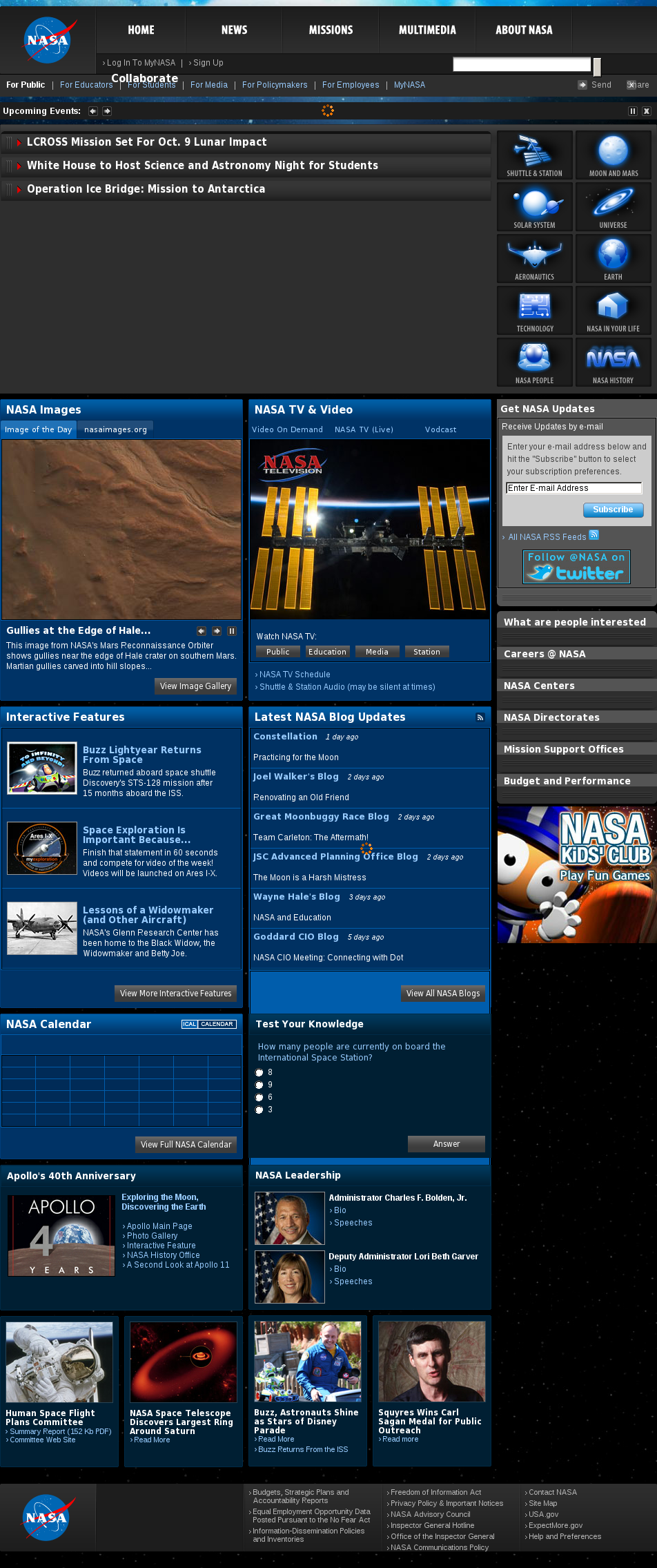Click View Full NASA Calendar button
The height and width of the screenshot is (1568, 657).
click(186, 1145)
